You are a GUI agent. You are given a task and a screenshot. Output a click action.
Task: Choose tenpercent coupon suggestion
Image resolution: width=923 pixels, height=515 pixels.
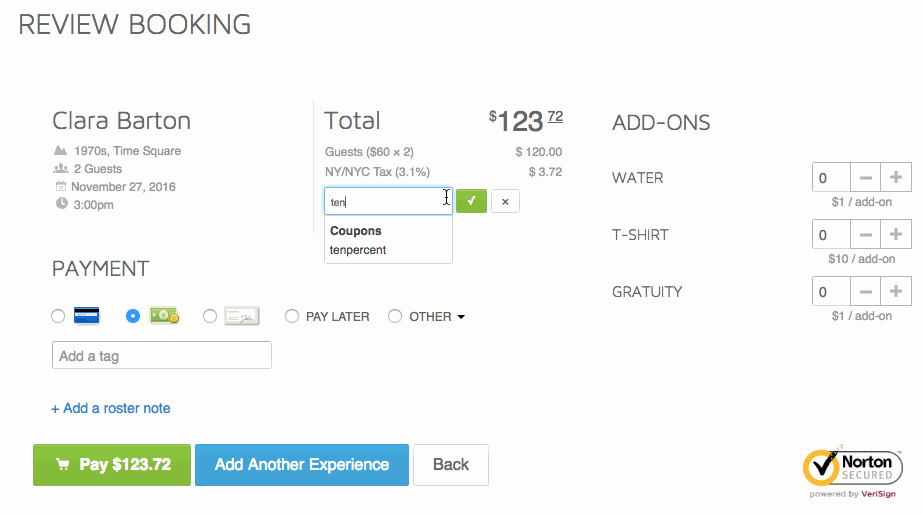pos(358,250)
